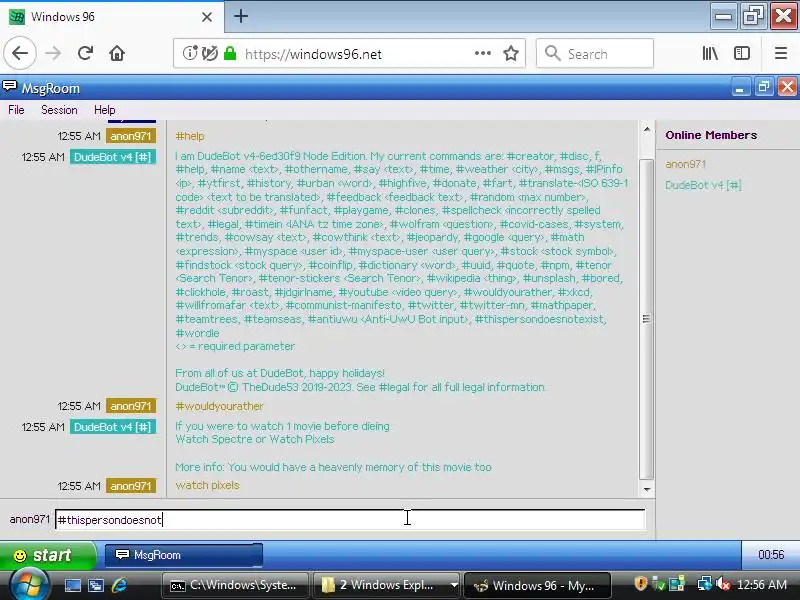Minimize the MsgRoom window
The height and width of the screenshot is (600, 800).
(x=740, y=88)
